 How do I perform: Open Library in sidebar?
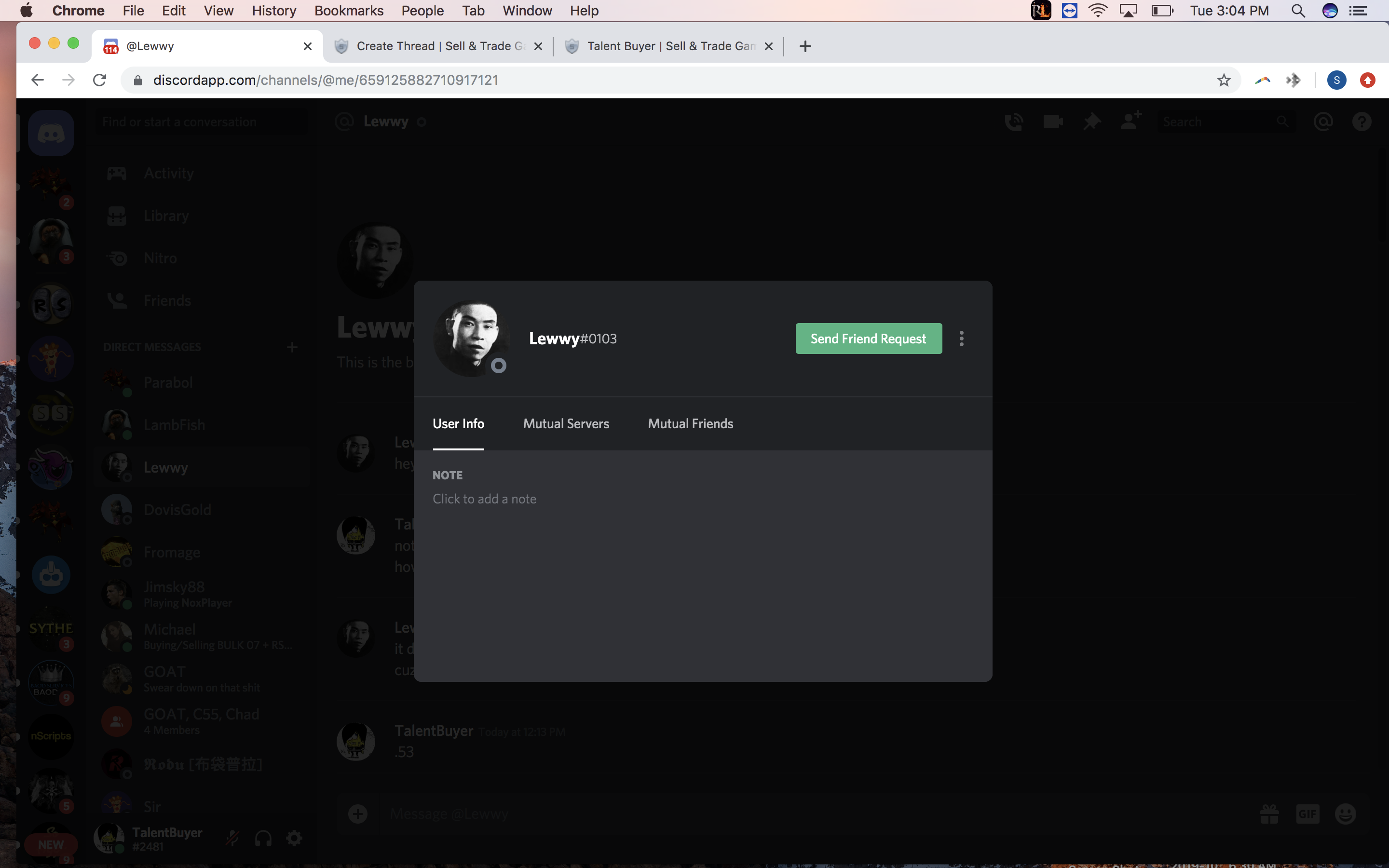tap(201, 216)
